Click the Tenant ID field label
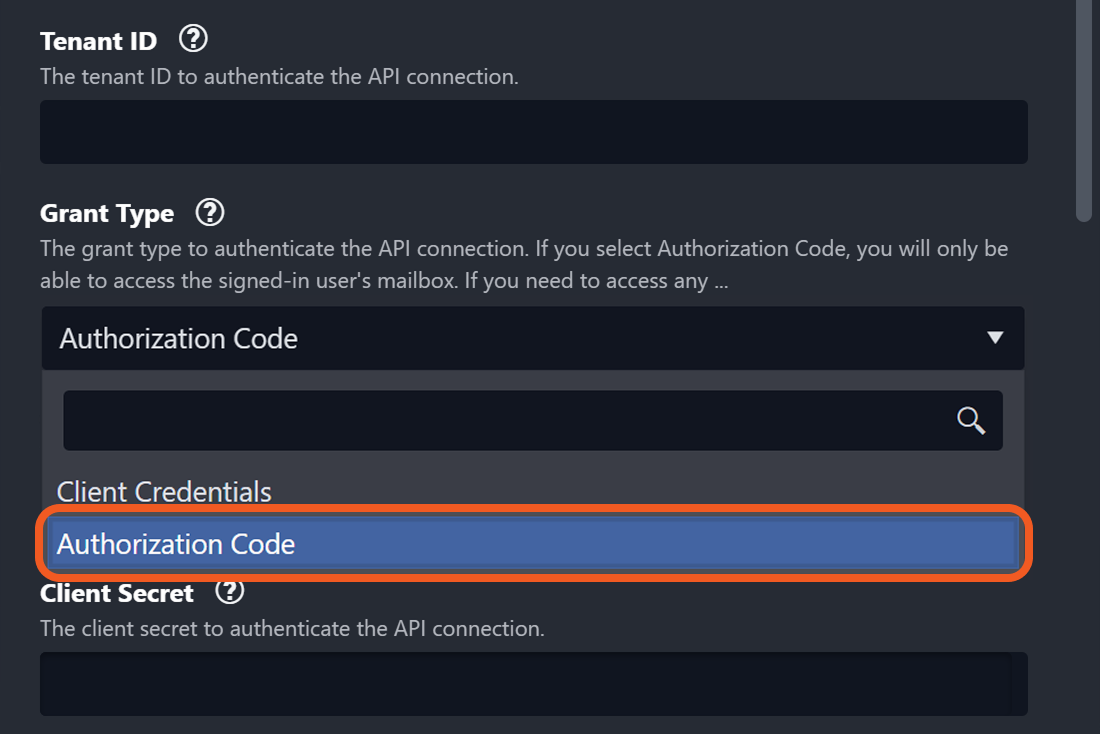The height and width of the screenshot is (734, 1100). pyautogui.click(x=98, y=41)
